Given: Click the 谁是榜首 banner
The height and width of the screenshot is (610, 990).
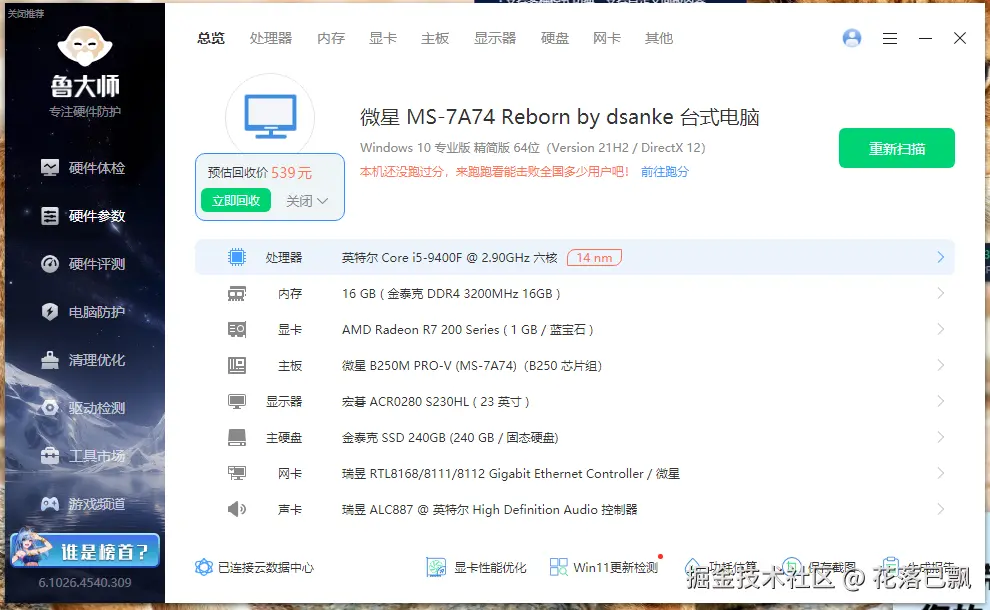Looking at the screenshot, I should 85,550.
